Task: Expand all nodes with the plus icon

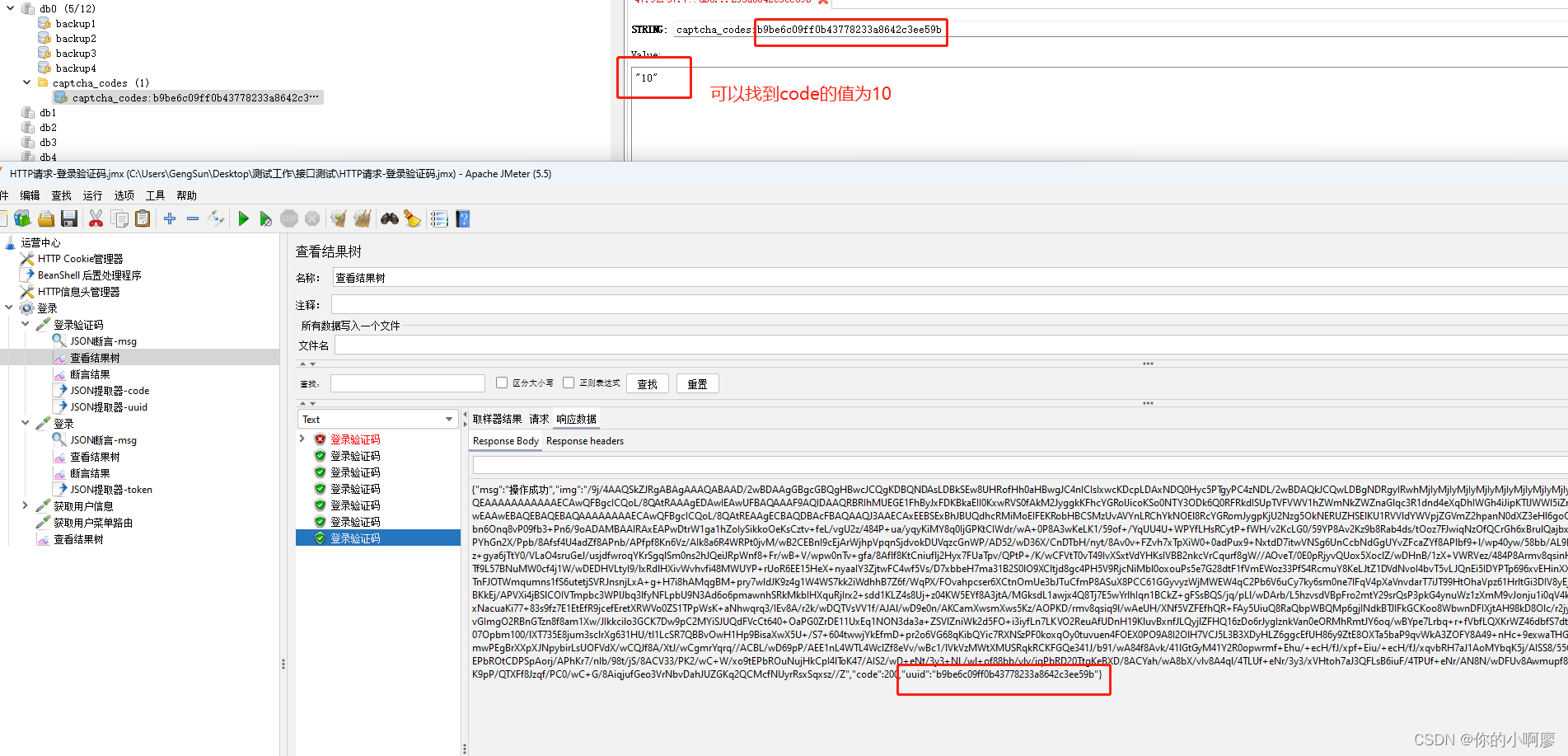Action: 170,218
